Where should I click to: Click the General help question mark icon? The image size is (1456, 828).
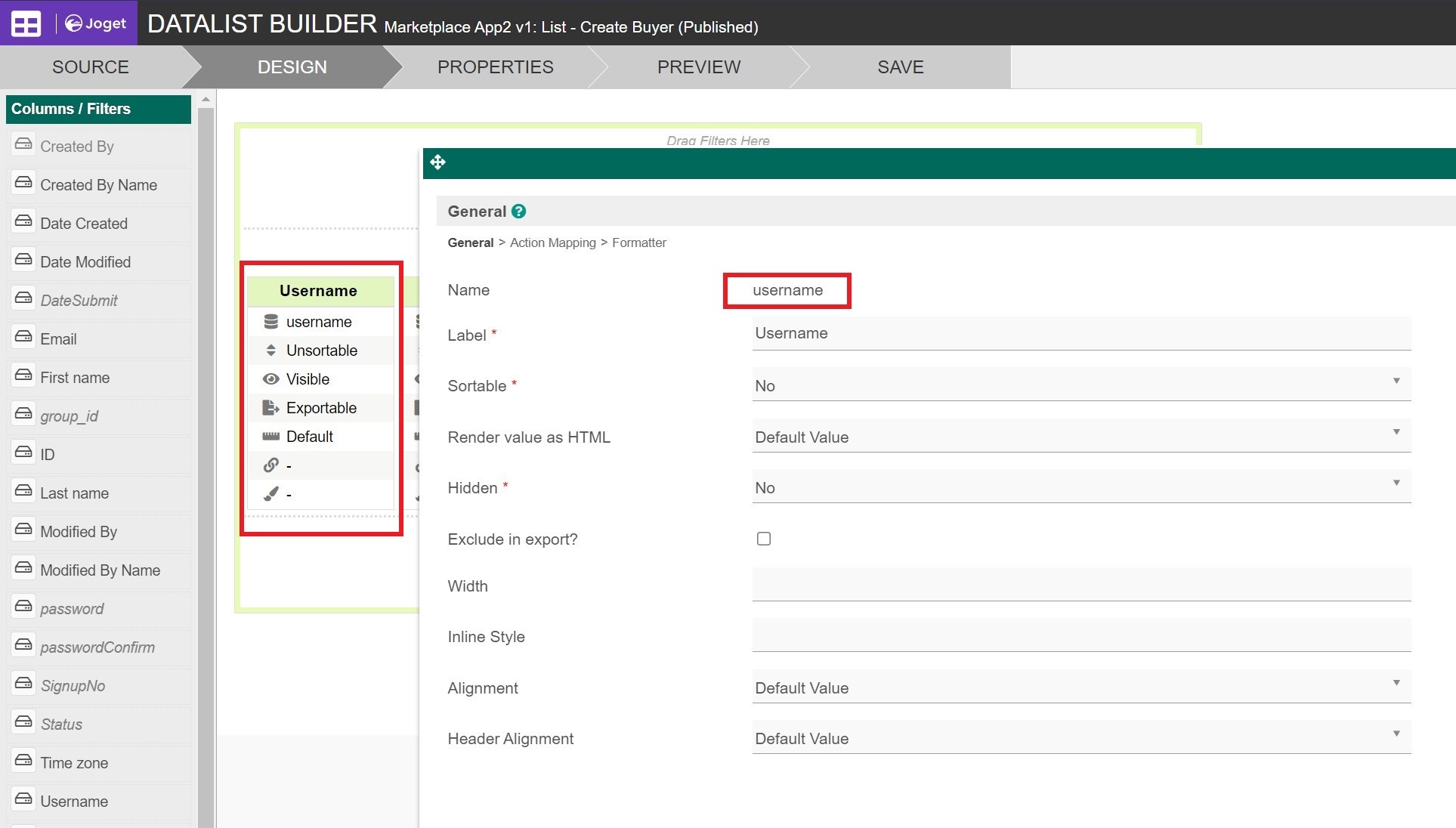point(518,212)
